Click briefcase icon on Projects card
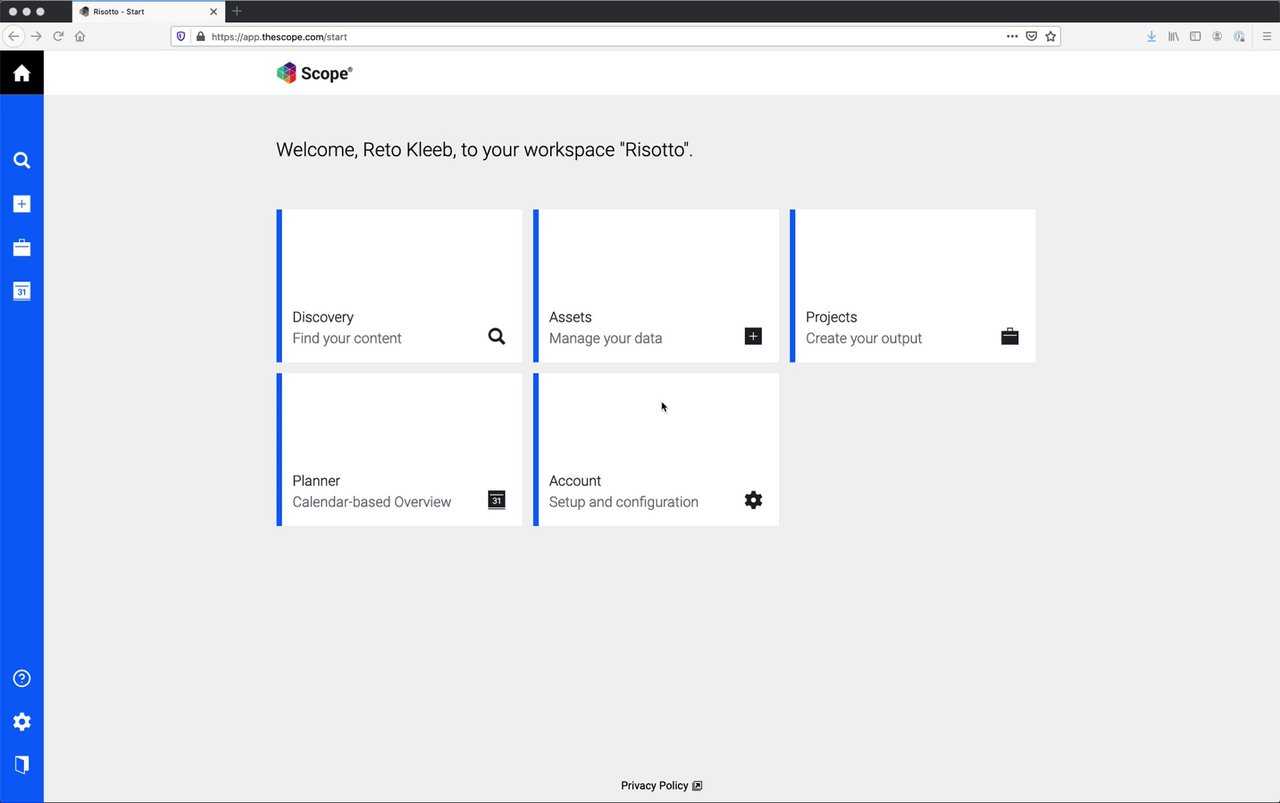The image size is (1280, 803). [1010, 336]
